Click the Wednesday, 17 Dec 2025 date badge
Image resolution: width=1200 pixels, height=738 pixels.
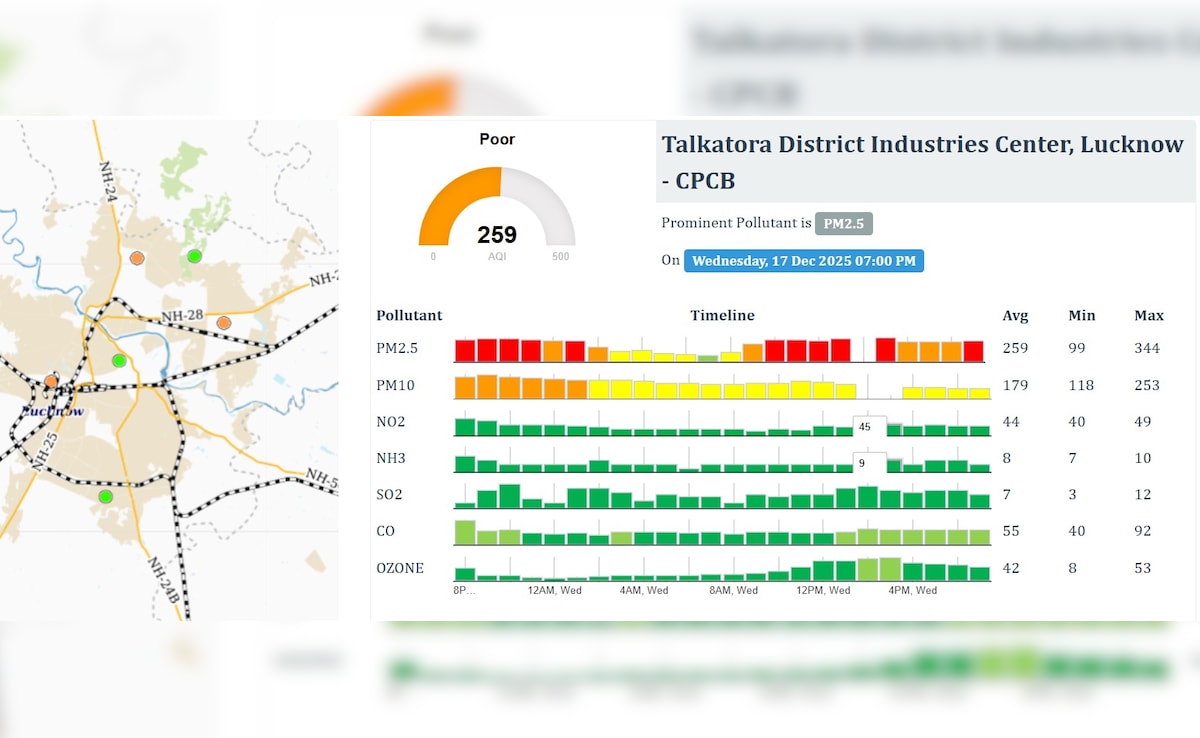point(804,261)
